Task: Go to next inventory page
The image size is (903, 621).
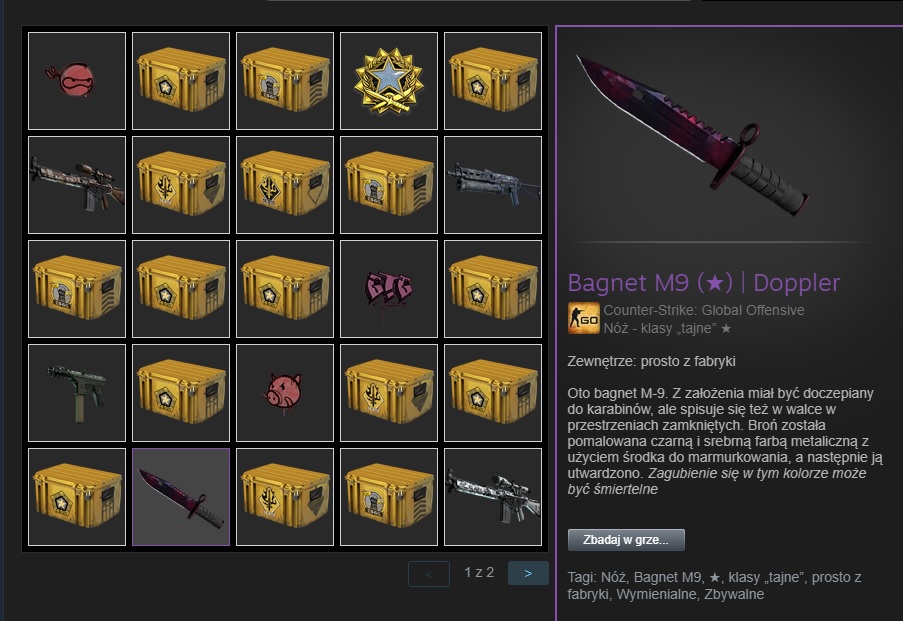Action: tap(528, 573)
